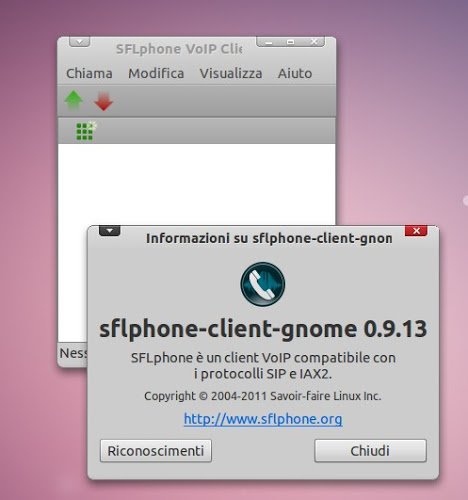Click the Riconoscimenti button
Screen dimensions: 468x500
[x=156, y=451]
